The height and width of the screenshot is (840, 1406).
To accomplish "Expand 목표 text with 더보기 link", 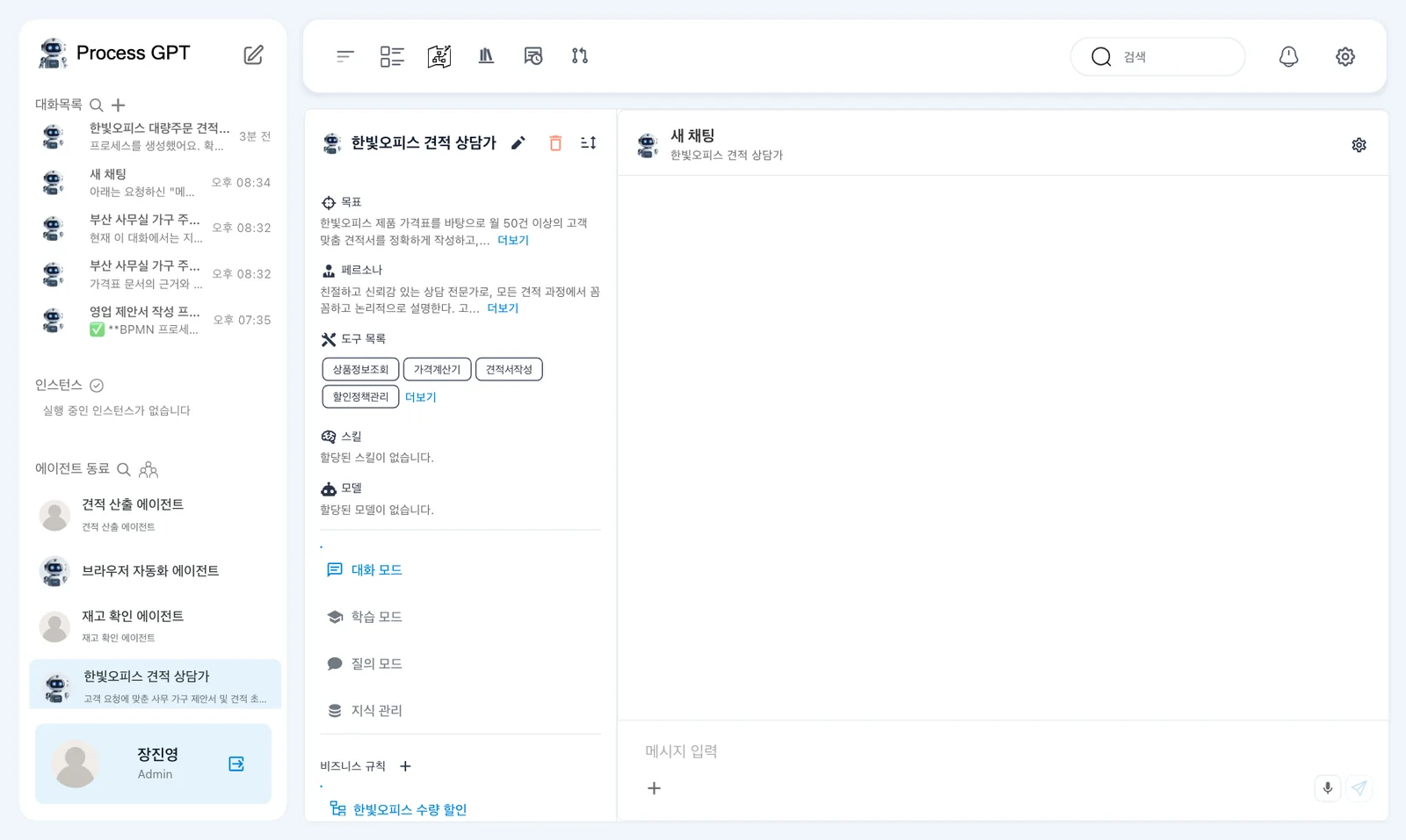I will tap(513, 240).
